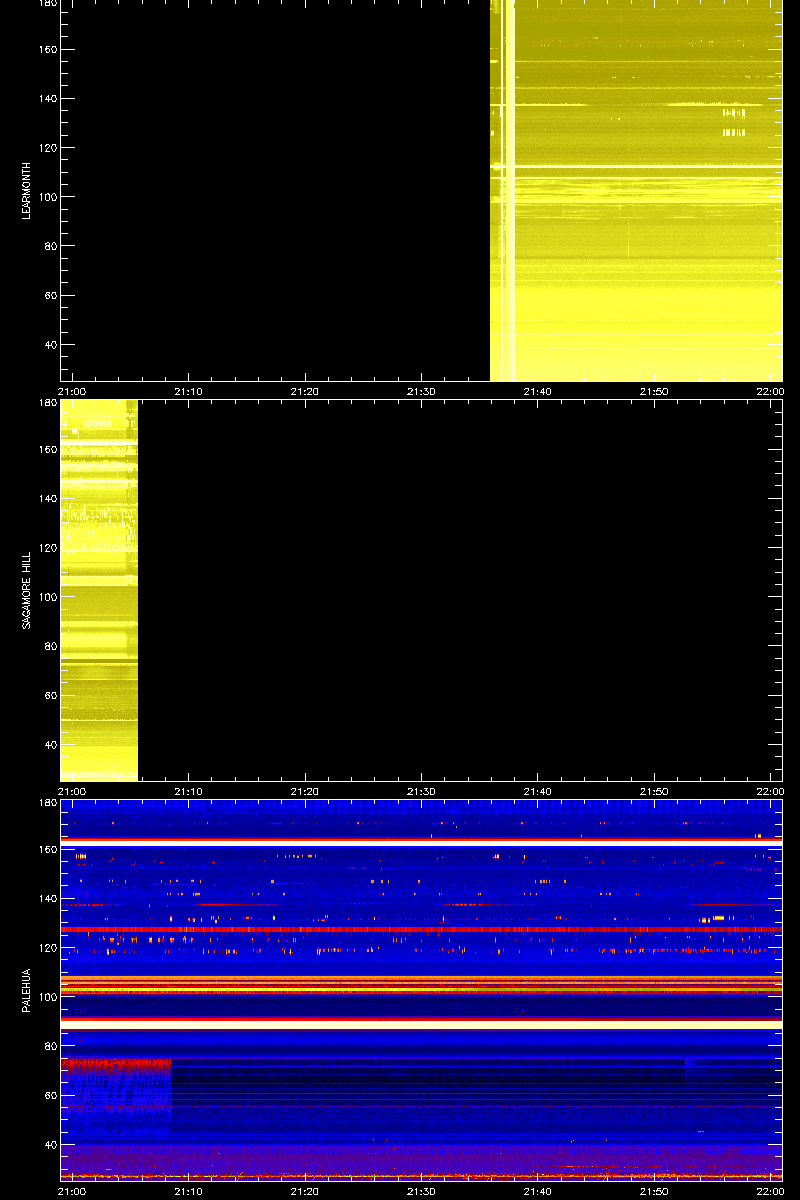
Task: Select the Learmonth yellow spectrogram data region
Action: [x=636, y=191]
